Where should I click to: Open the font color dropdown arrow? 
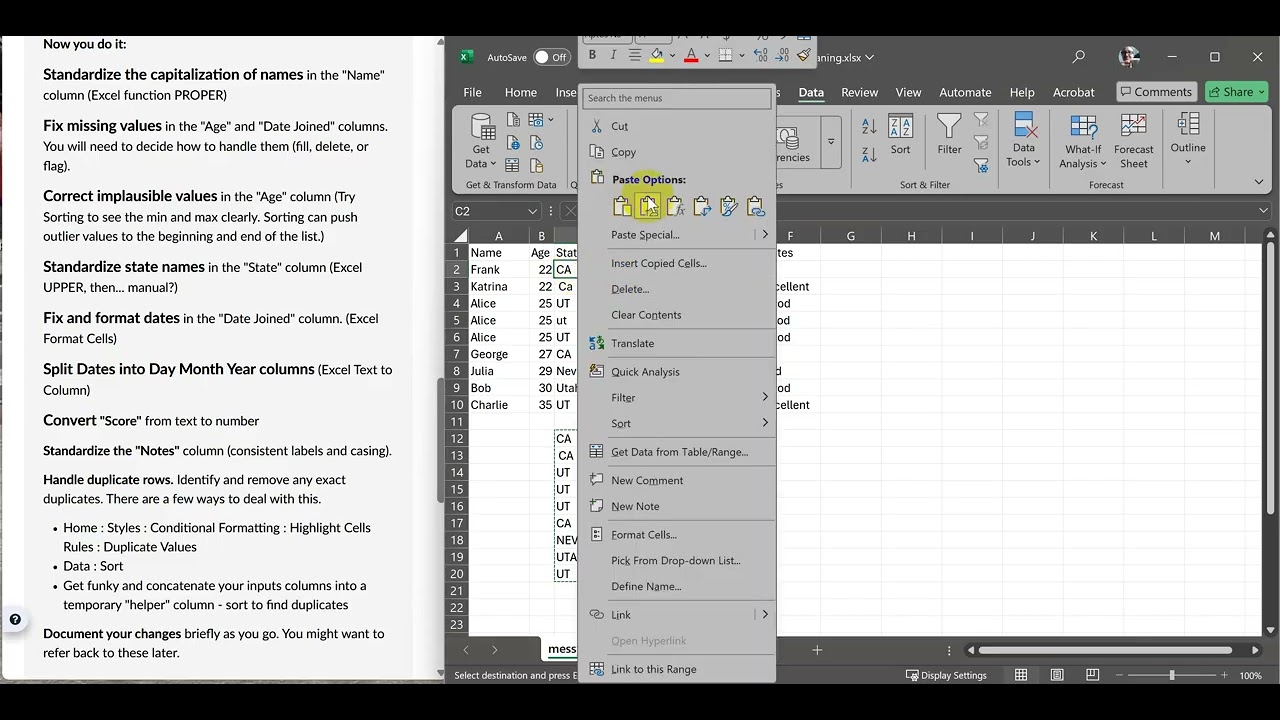(x=705, y=56)
